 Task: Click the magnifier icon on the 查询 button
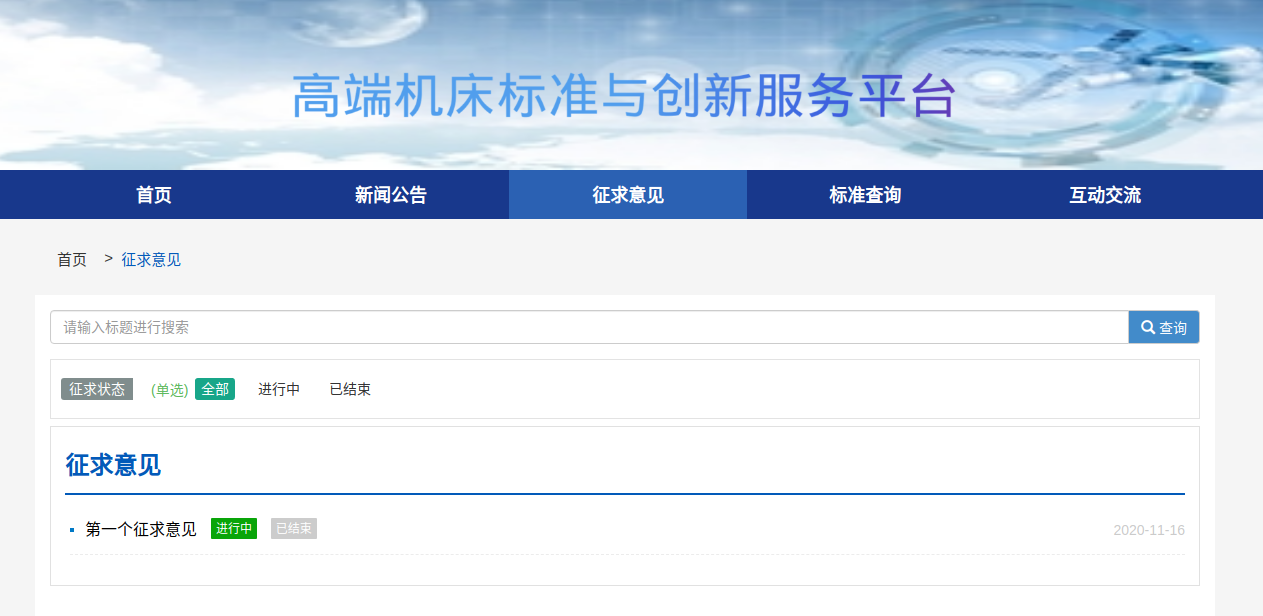click(1148, 327)
